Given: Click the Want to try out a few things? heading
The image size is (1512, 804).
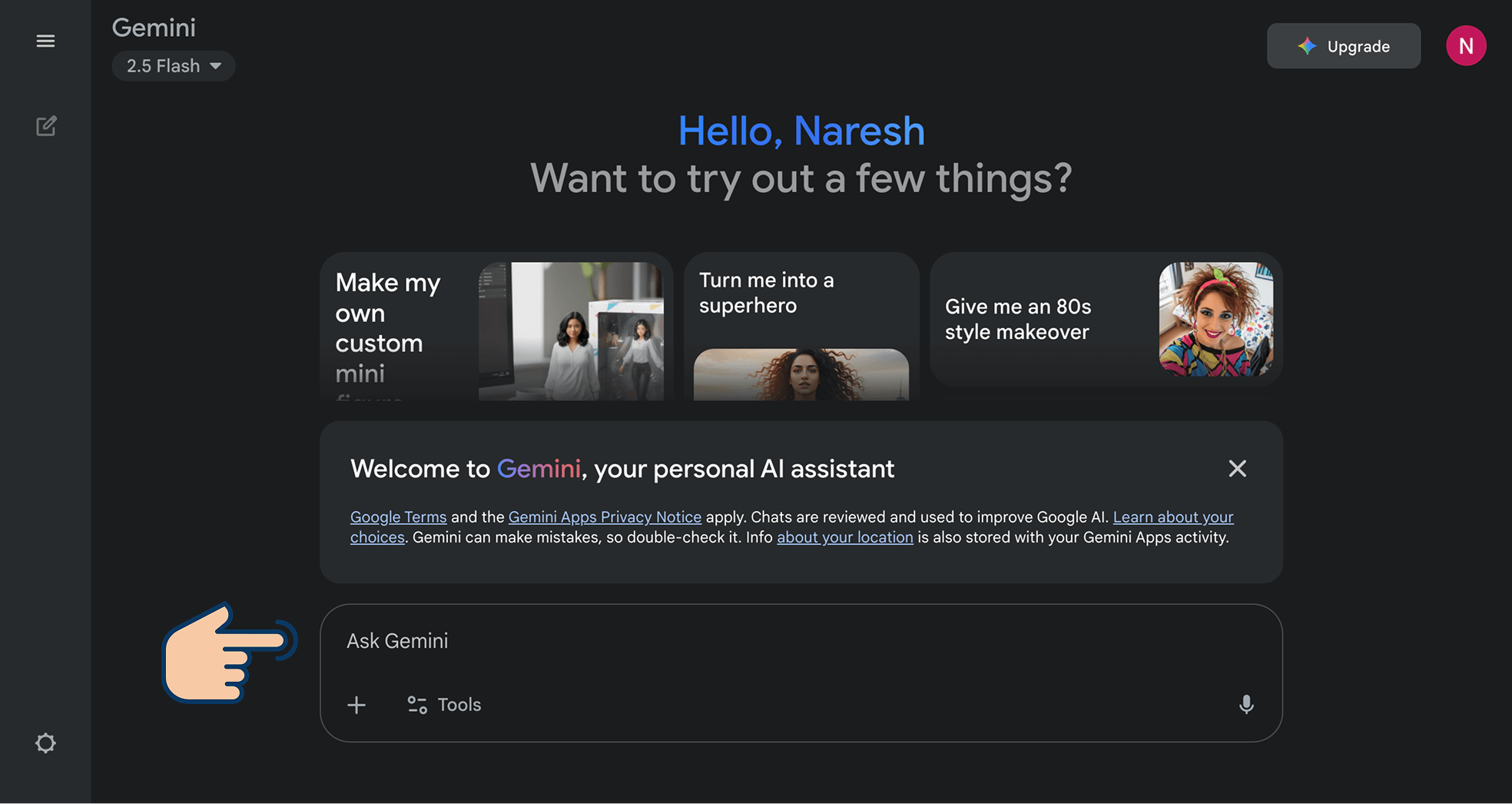Looking at the screenshot, I should [x=801, y=179].
